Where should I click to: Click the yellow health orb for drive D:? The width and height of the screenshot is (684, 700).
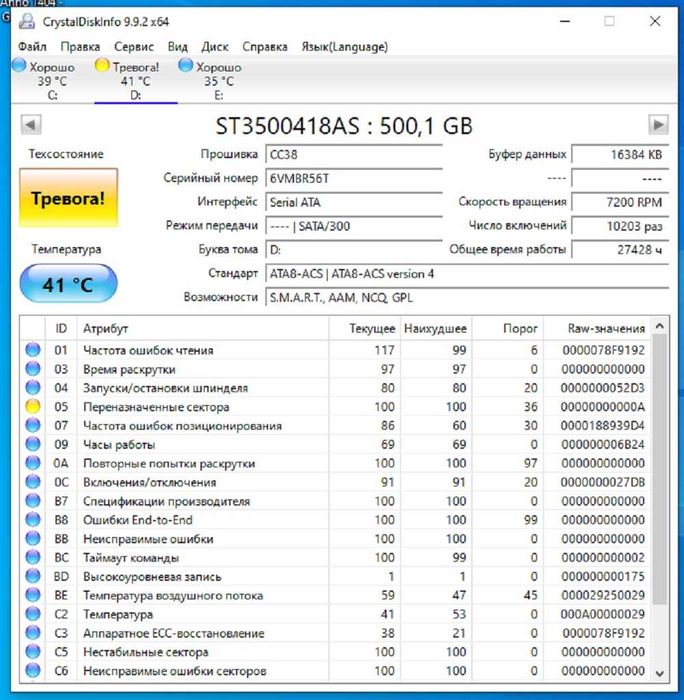[102, 65]
